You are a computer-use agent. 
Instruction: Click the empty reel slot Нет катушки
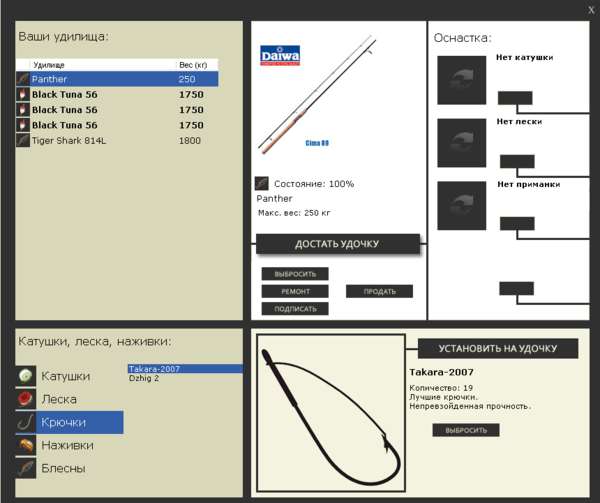pos(462,80)
